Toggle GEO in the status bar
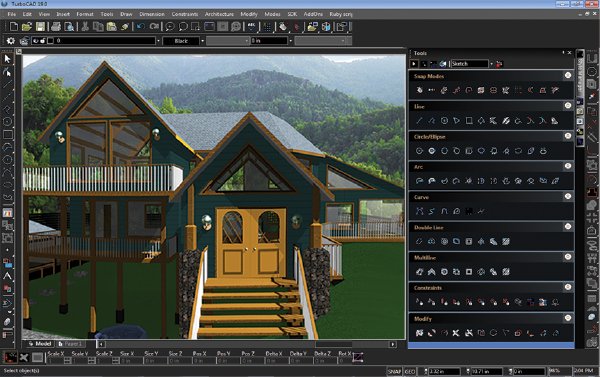The height and width of the screenshot is (377, 600). pos(410,371)
